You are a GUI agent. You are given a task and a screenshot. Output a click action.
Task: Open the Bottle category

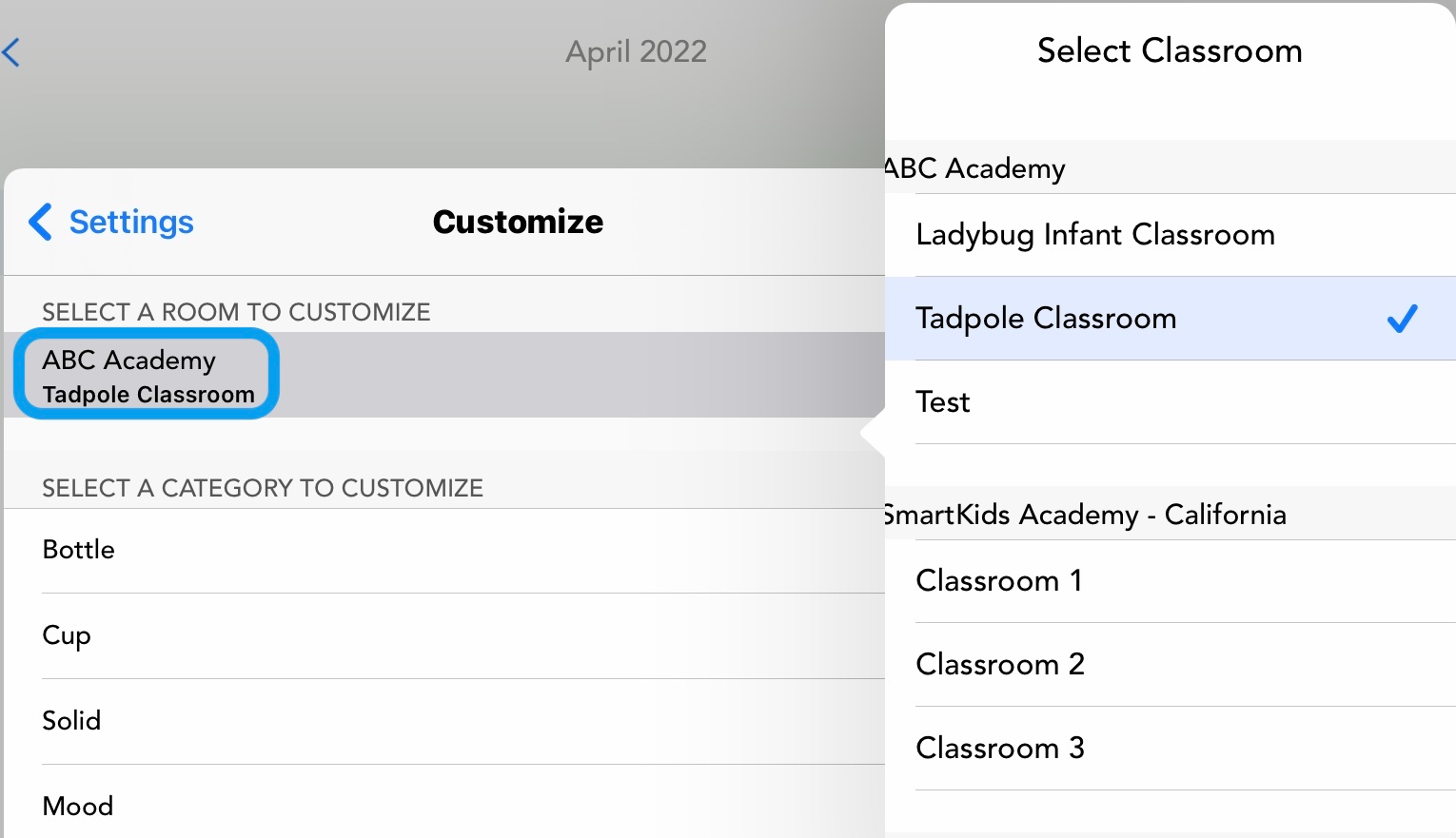click(79, 550)
